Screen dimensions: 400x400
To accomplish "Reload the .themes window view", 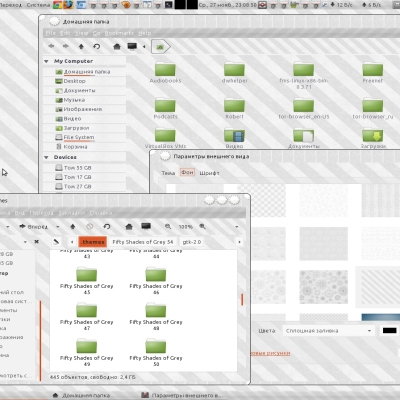I will click(x=107, y=227).
